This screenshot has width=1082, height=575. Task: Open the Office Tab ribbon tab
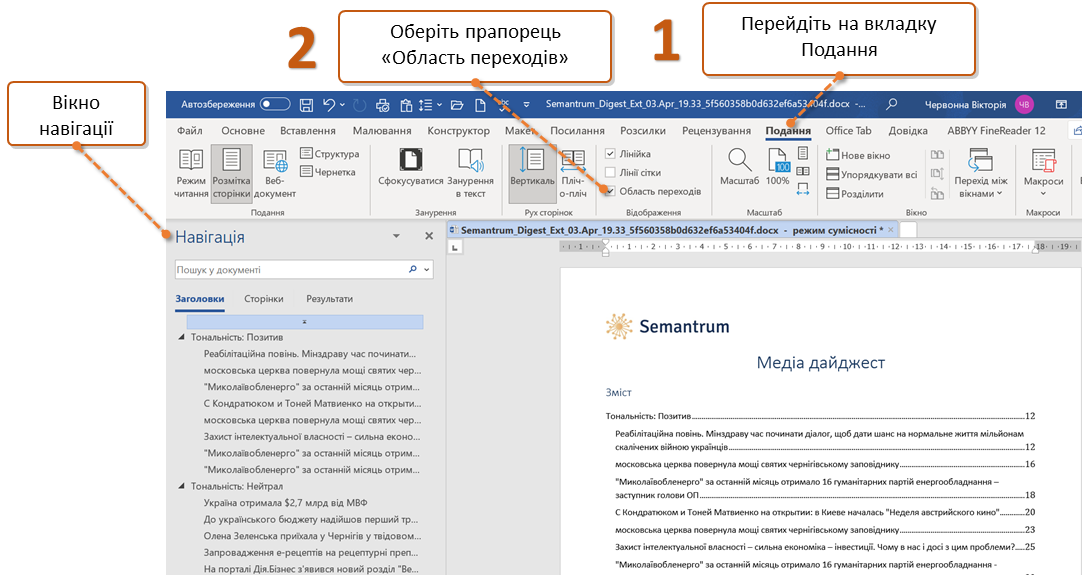pos(848,130)
